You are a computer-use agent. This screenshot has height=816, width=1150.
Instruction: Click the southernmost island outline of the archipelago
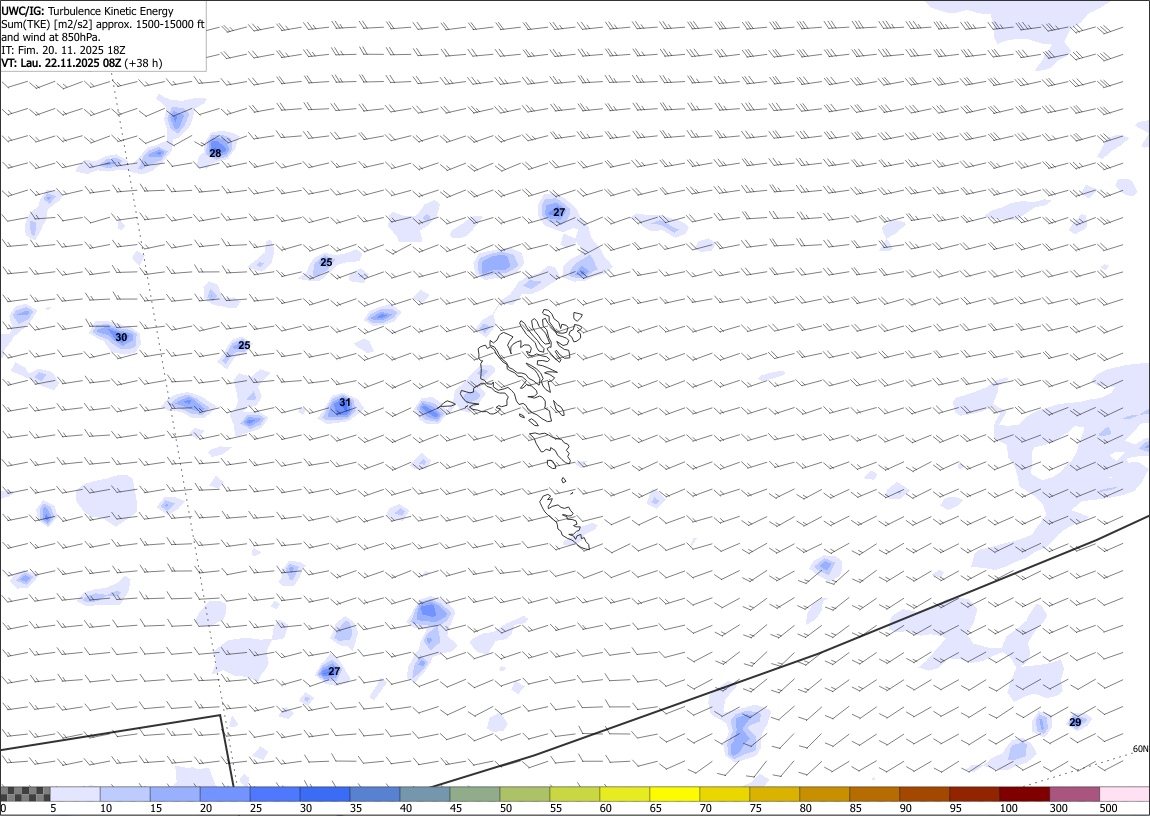(x=565, y=521)
